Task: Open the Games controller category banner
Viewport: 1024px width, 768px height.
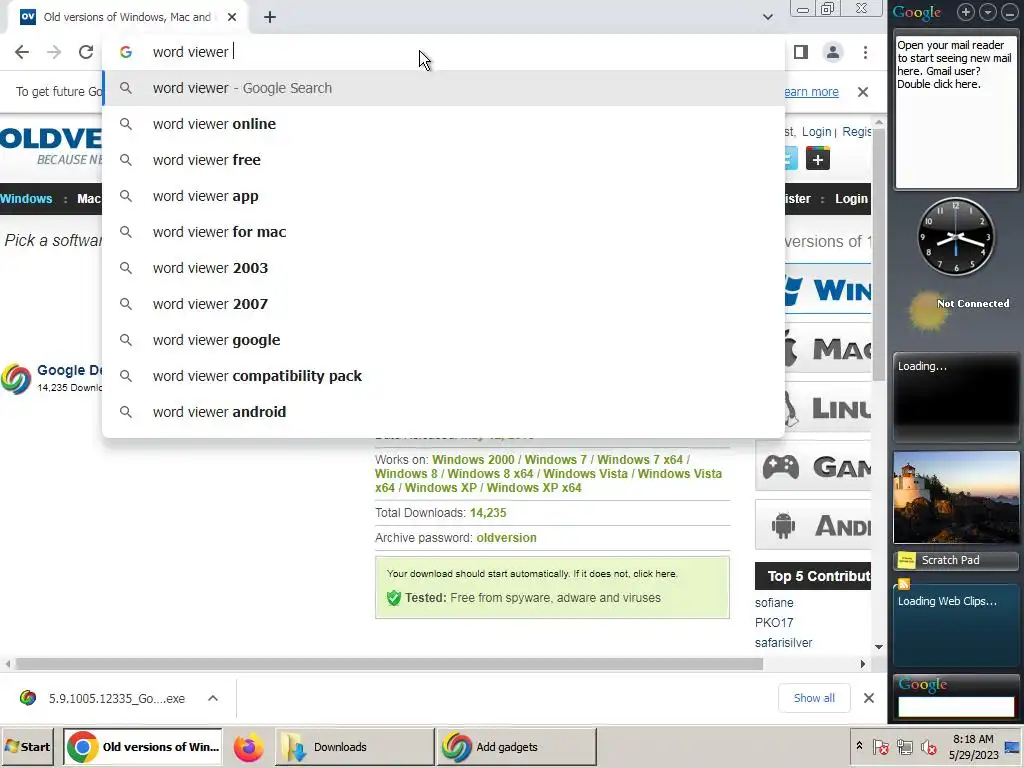Action: pos(813,466)
